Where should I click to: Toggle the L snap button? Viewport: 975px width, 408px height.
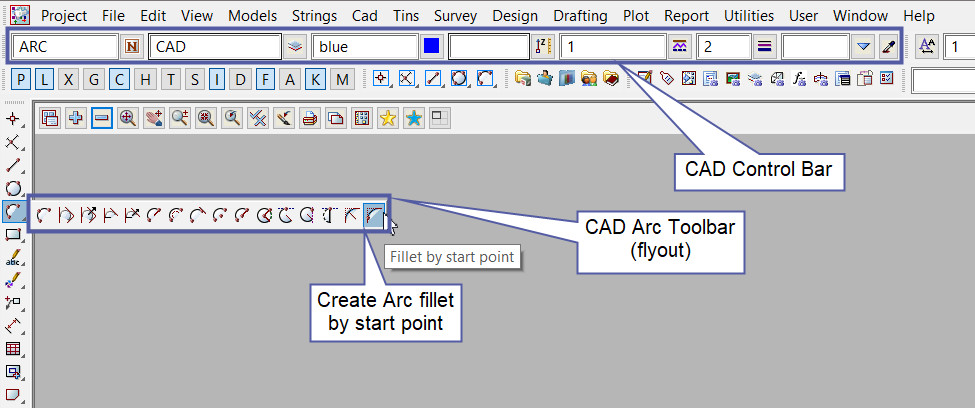point(44,79)
